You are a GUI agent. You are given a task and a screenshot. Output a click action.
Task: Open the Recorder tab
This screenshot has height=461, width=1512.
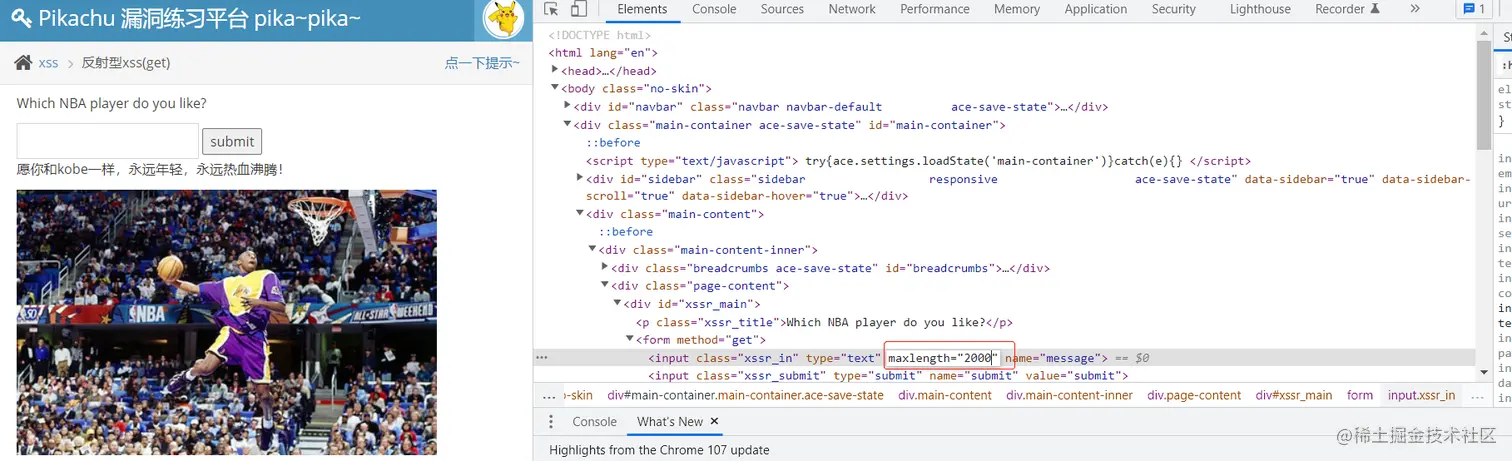[x=1348, y=9]
